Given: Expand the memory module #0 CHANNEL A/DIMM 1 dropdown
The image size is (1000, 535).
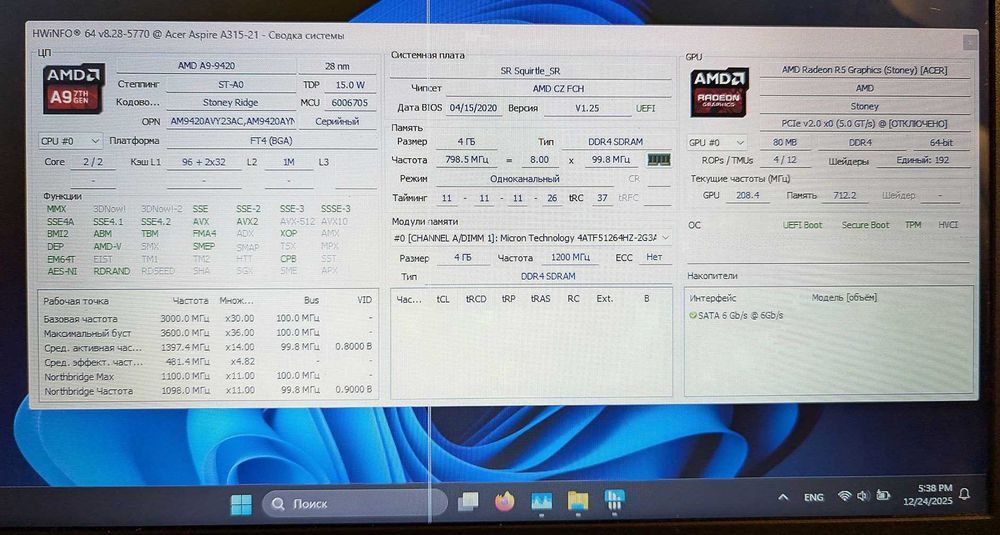Looking at the screenshot, I should click(x=531, y=238).
